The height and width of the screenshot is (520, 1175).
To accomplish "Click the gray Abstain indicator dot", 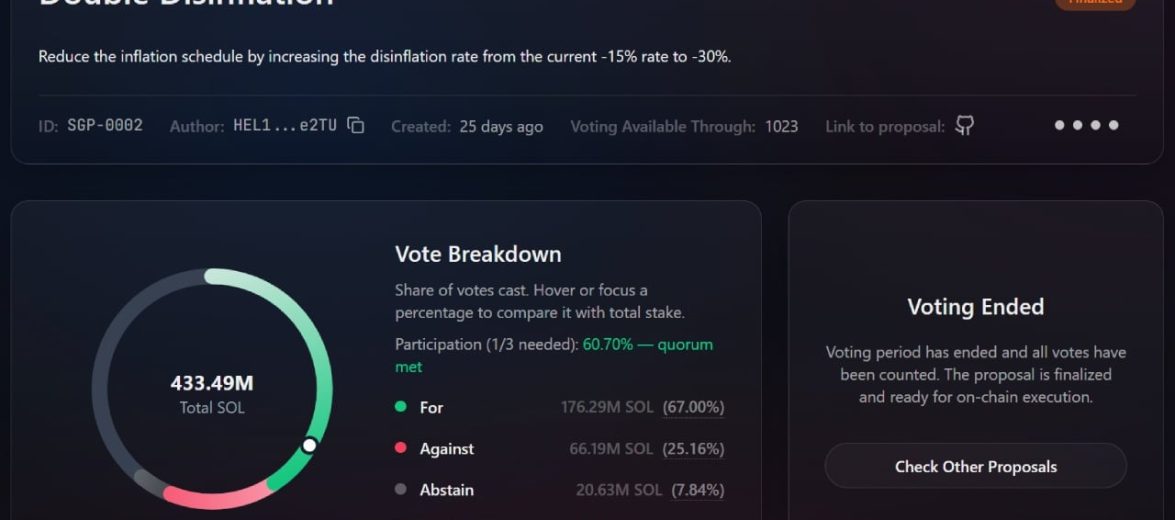I will pyautogui.click(x=401, y=489).
